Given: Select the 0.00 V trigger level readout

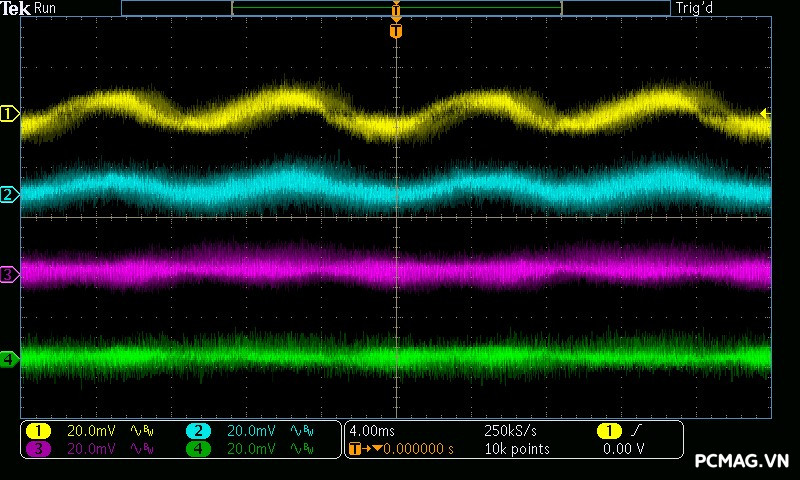Looking at the screenshot, I should (624, 449).
